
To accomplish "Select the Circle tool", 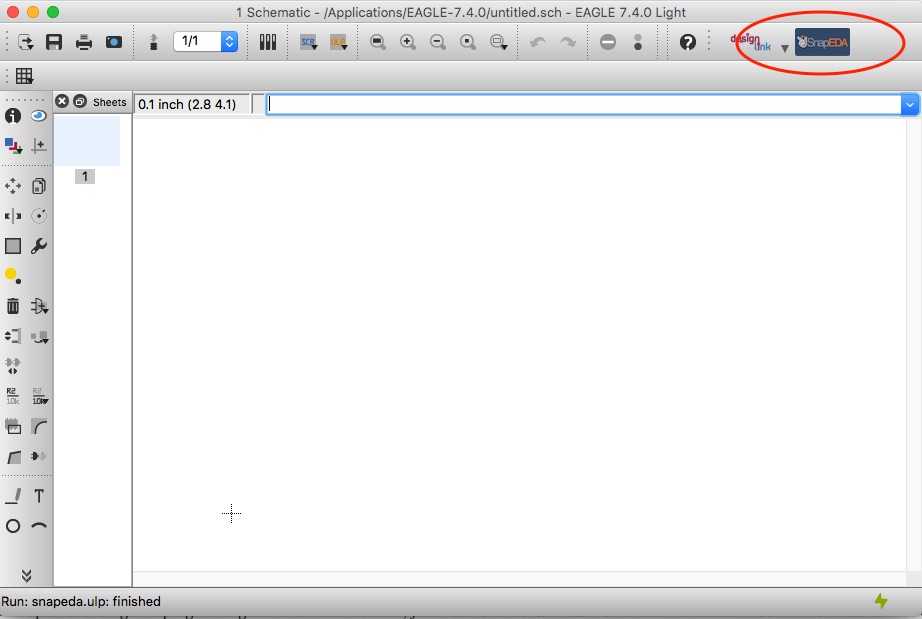I will tap(13, 526).
